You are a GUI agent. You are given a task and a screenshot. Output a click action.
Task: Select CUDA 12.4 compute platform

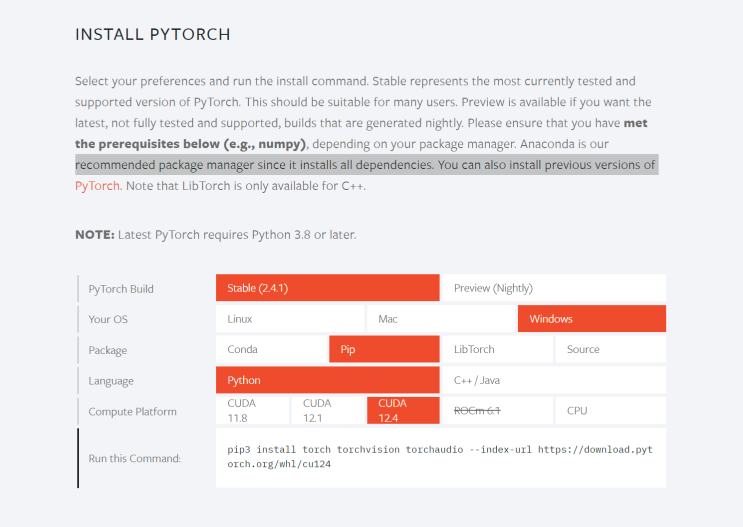click(x=403, y=411)
